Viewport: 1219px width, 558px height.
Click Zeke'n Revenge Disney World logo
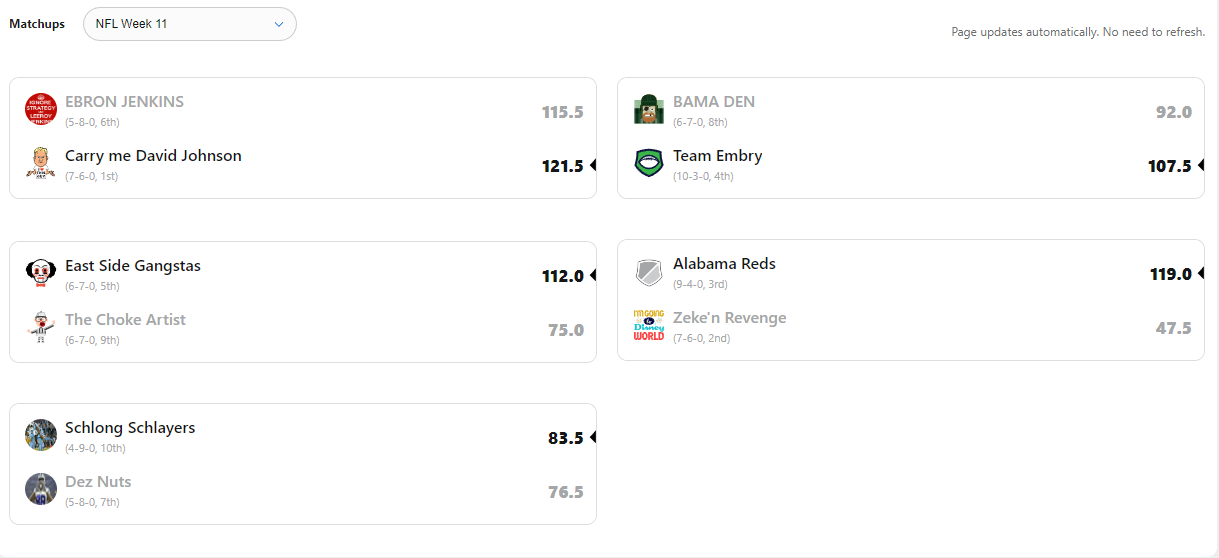click(649, 325)
